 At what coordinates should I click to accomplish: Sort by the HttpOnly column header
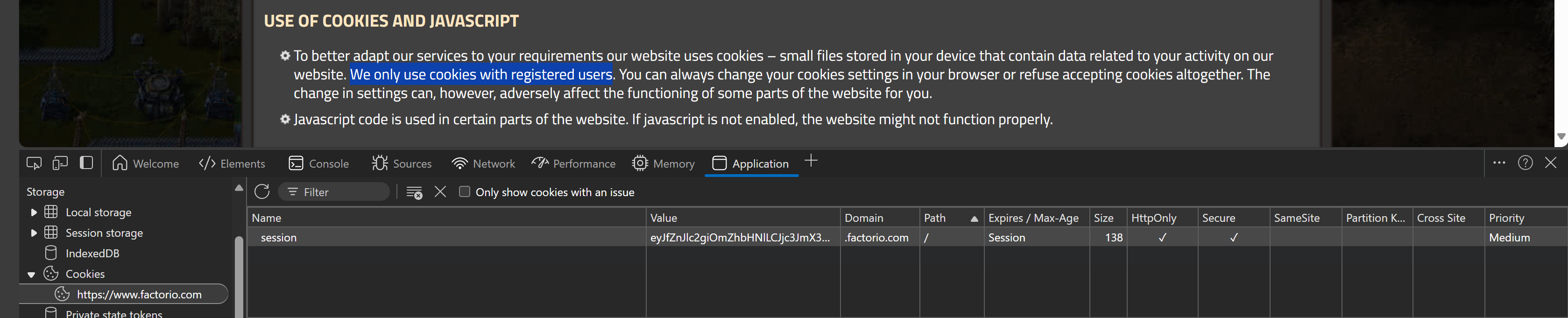pos(1162,218)
